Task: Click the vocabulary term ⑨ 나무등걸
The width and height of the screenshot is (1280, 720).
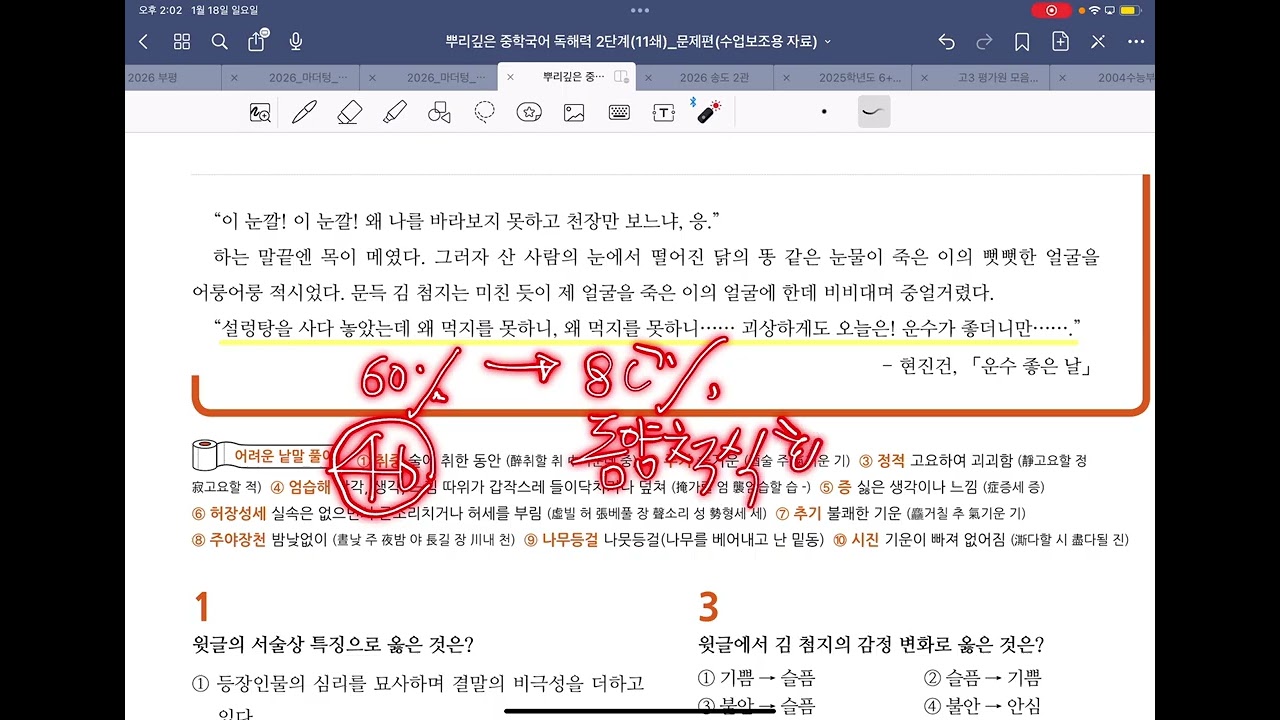Action: coord(561,540)
